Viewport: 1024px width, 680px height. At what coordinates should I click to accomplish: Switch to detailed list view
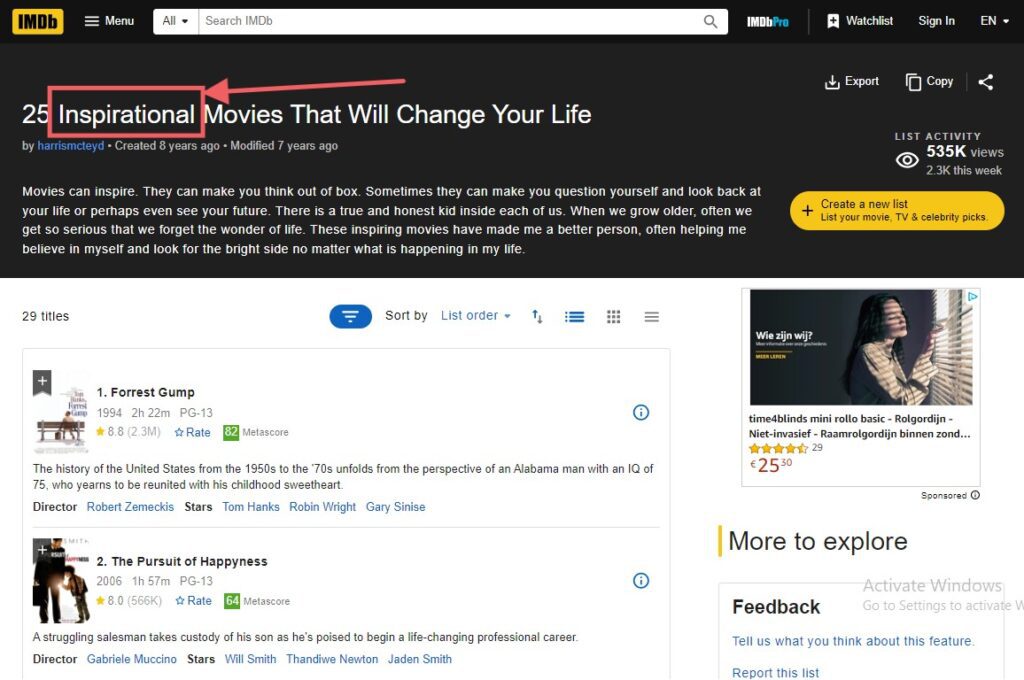click(x=575, y=317)
